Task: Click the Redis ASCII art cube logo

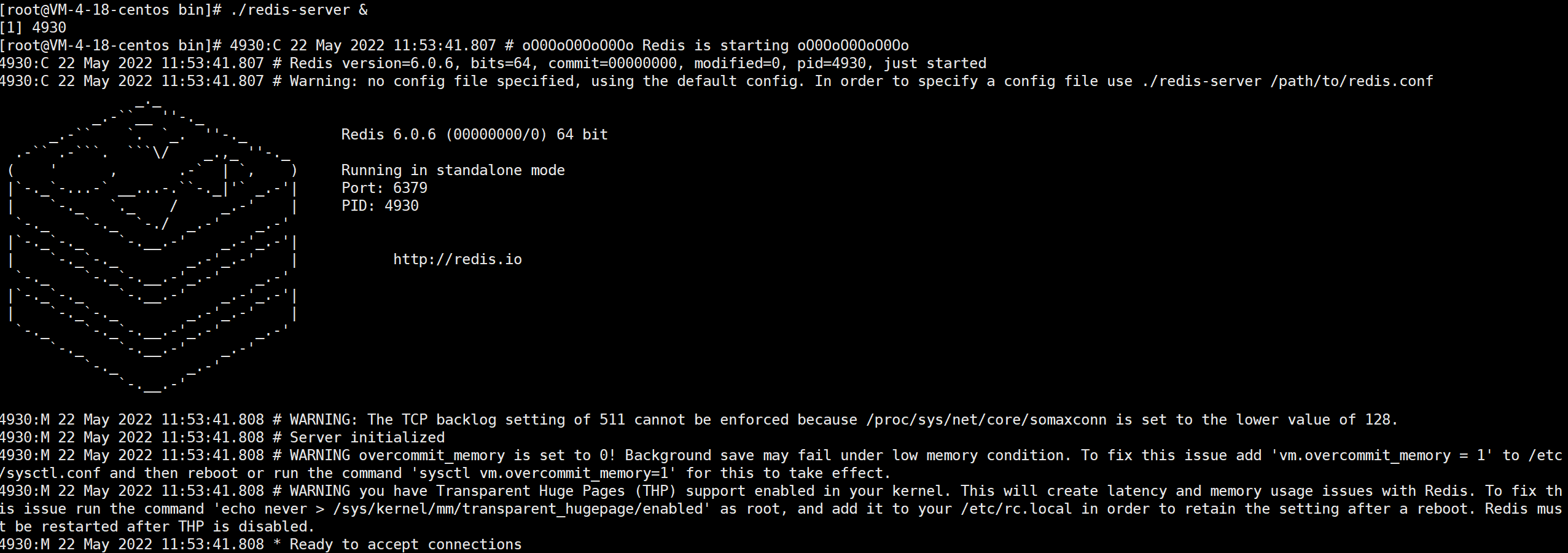Action: tap(153, 246)
